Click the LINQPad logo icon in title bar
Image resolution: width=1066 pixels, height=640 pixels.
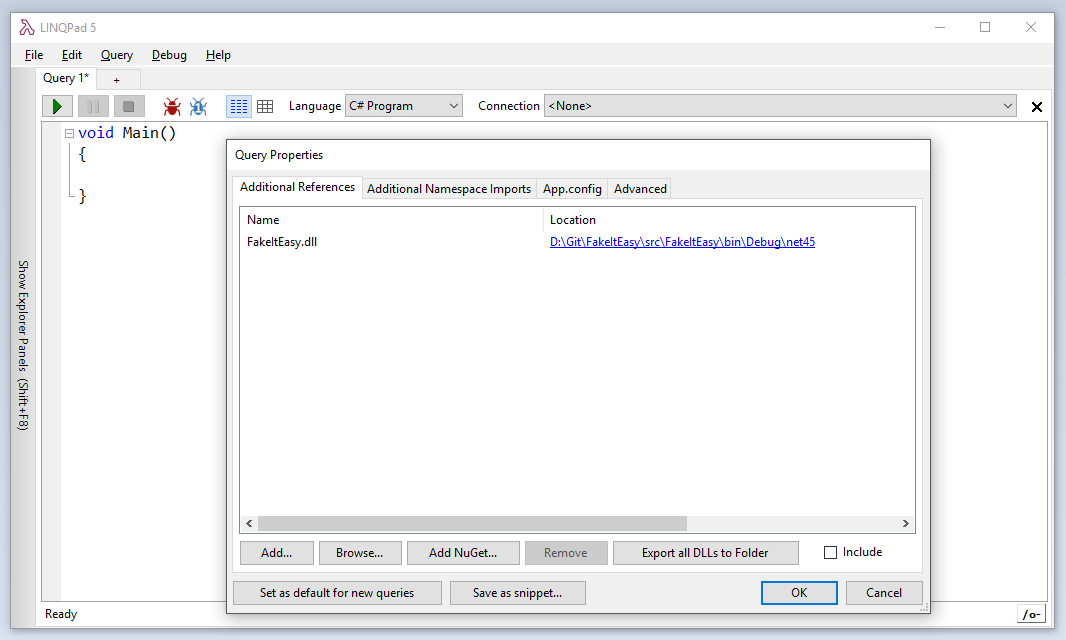point(27,27)
